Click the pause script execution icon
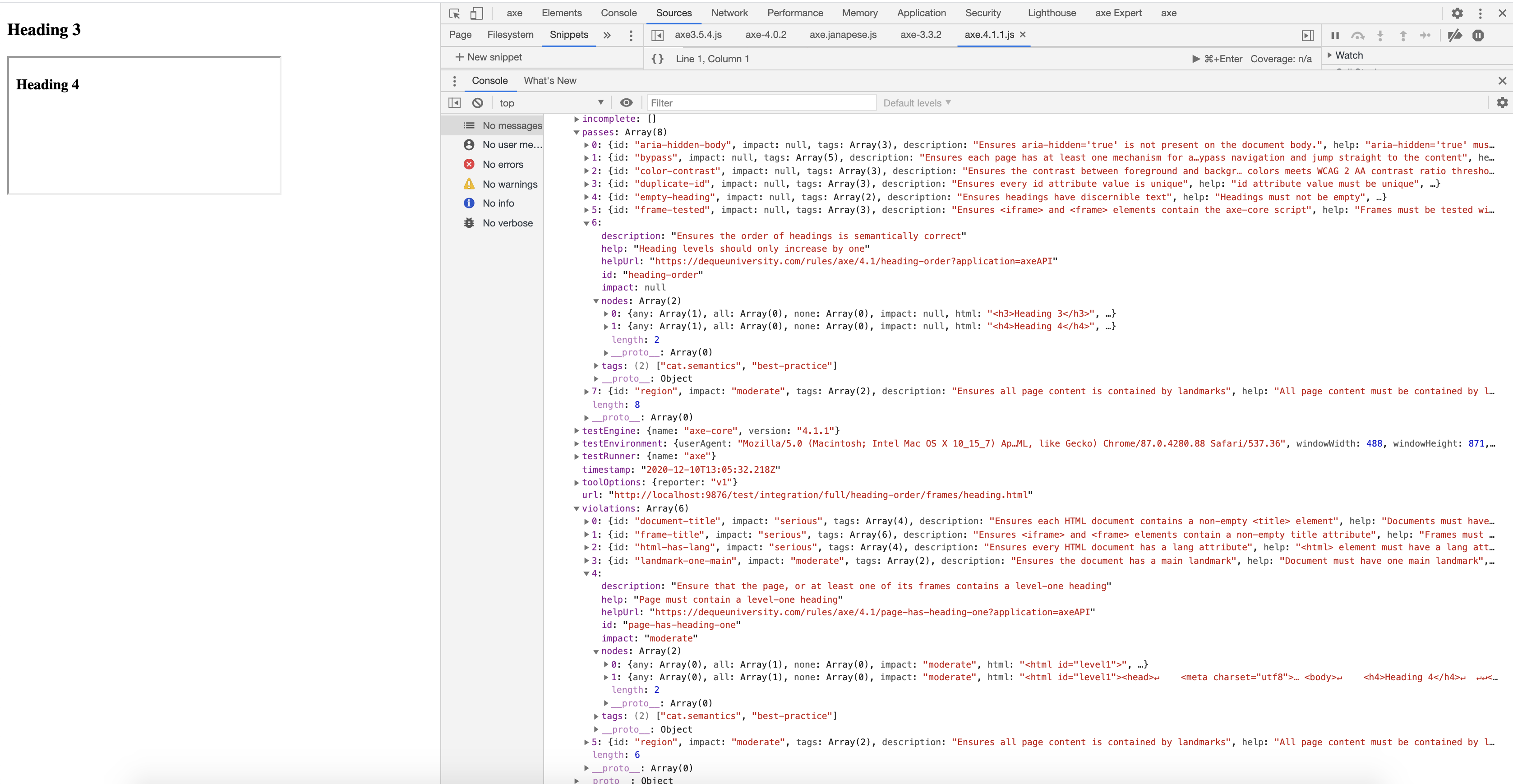Viewport: 1513px width, 784px height. 1334,35
